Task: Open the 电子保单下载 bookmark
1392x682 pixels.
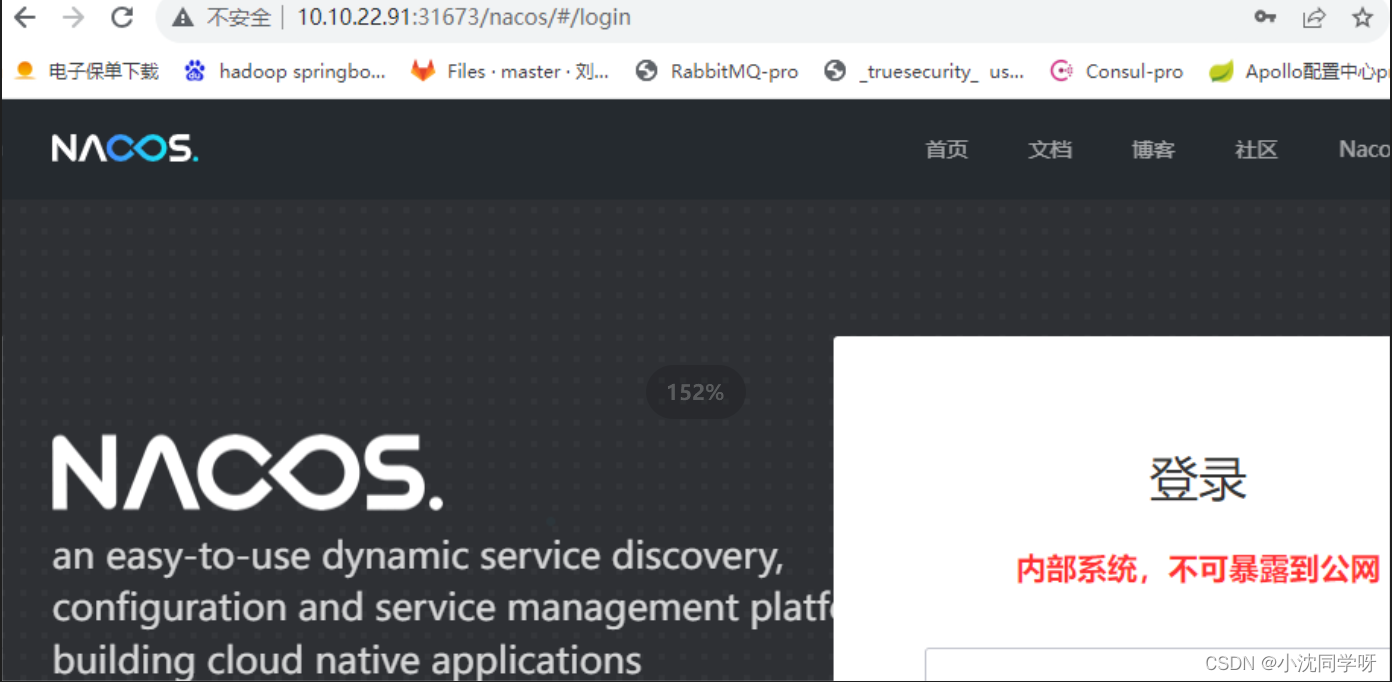Action: pos(85,71)
